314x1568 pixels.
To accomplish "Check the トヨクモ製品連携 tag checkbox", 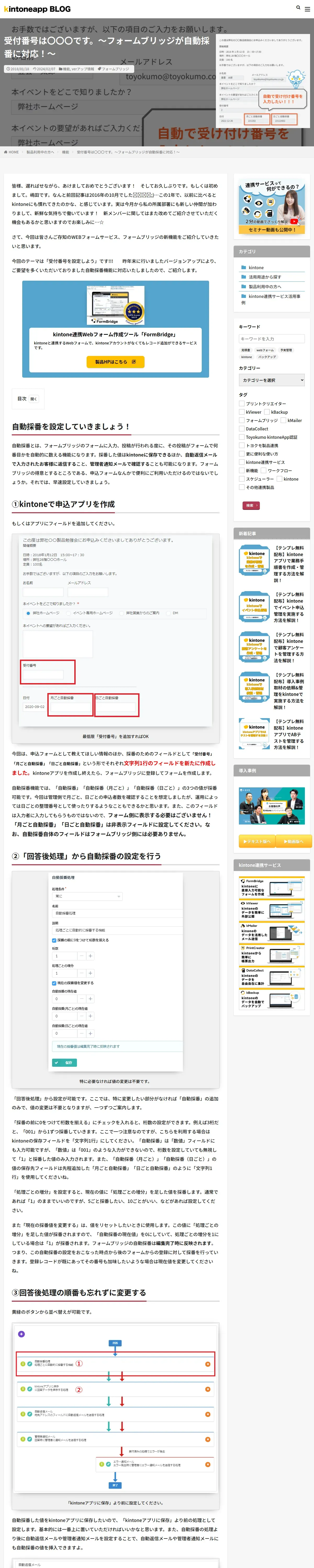I will [x=242, y=446].
